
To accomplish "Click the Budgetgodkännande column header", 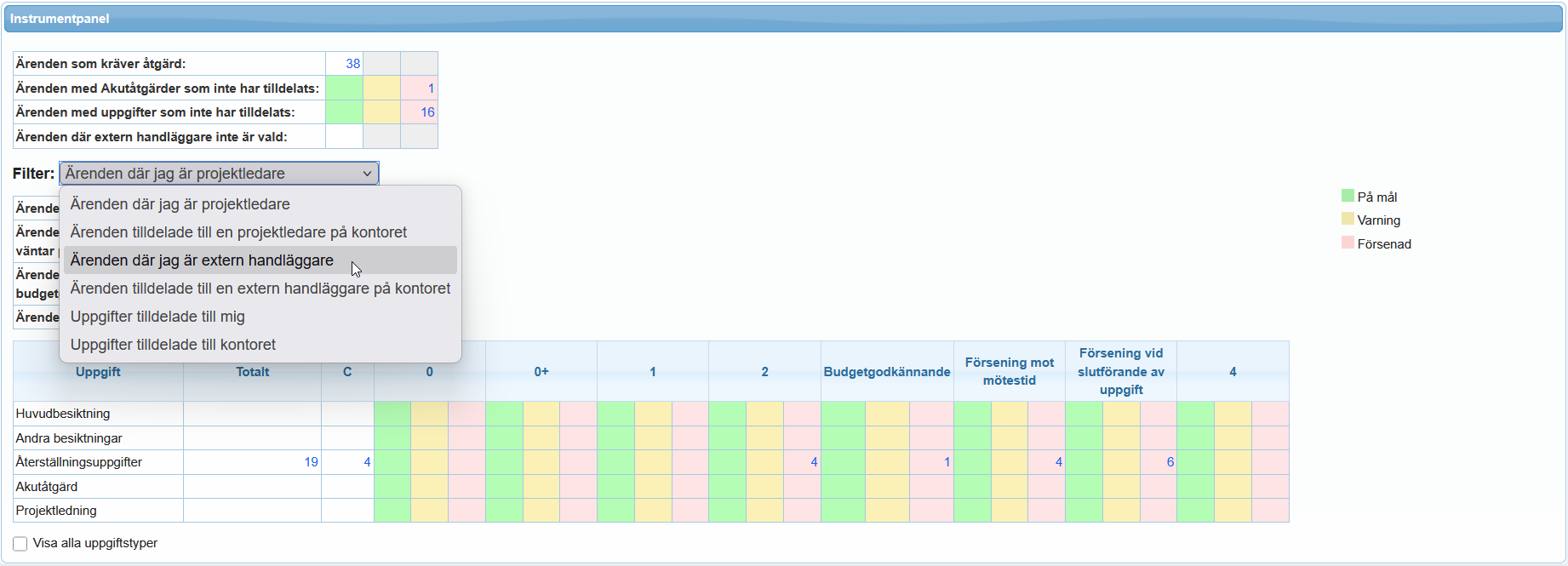I will [886, 372].
